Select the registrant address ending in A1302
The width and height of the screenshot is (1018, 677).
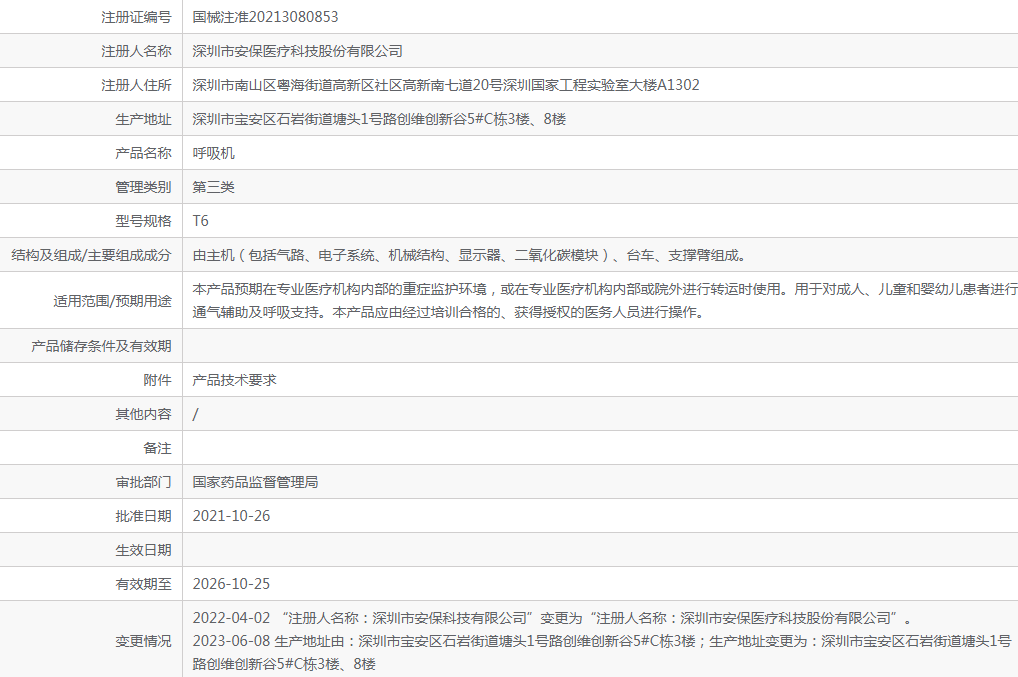(446, 85)
